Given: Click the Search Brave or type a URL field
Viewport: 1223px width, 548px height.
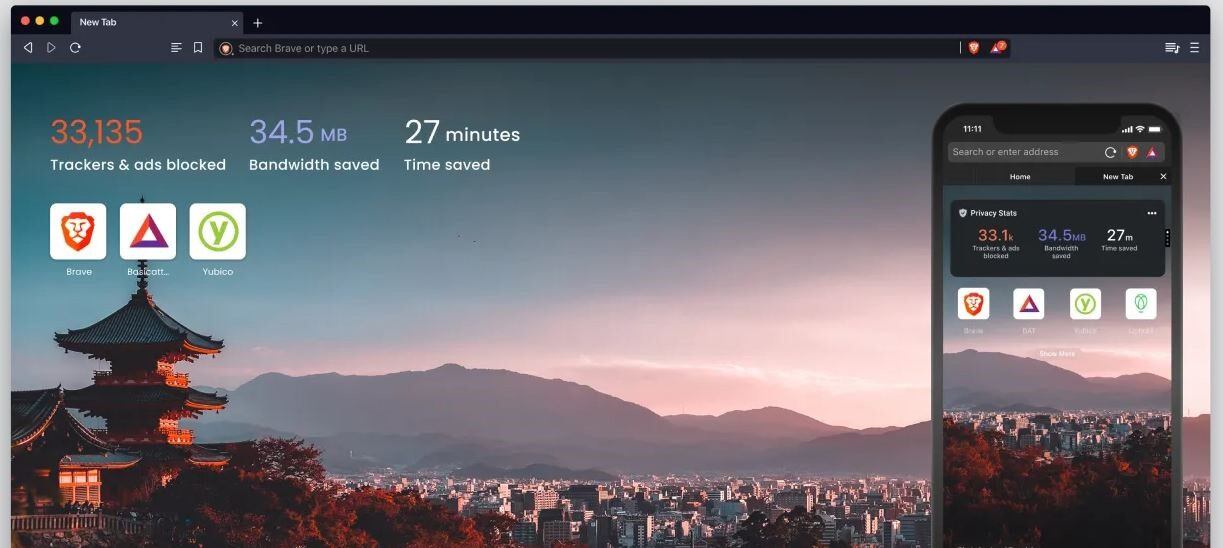Looking at the screenshot, I should click(590, 48).
